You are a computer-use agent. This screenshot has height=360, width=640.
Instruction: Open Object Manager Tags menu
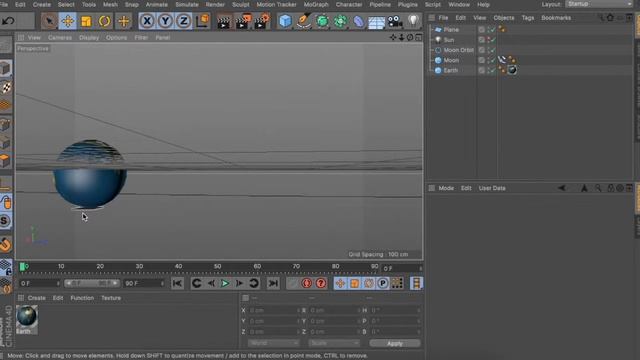pyautogui.click(x=528, y=18)
